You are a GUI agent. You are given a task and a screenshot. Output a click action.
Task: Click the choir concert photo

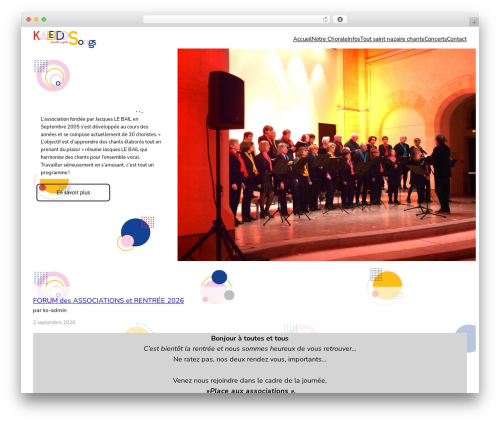(x=327, y=155)
